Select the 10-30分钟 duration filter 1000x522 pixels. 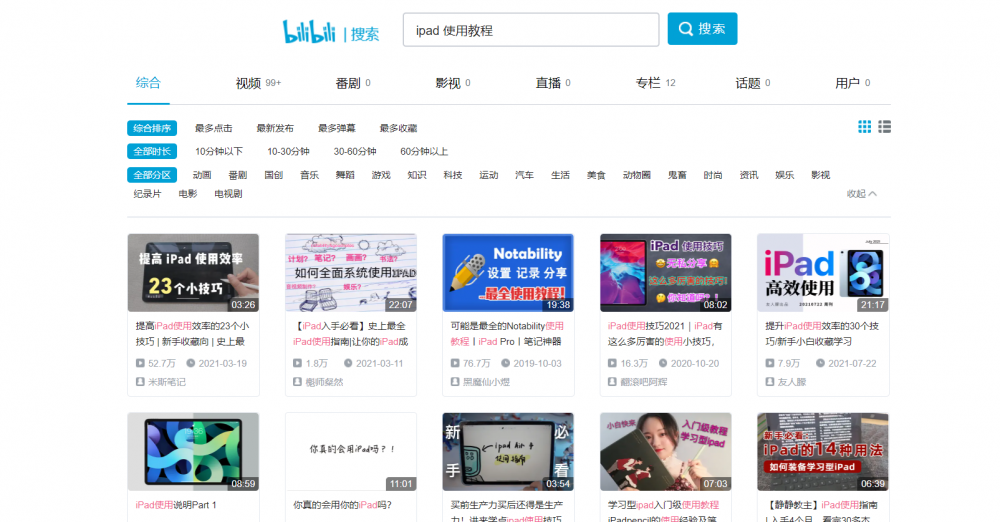point(288,151)
